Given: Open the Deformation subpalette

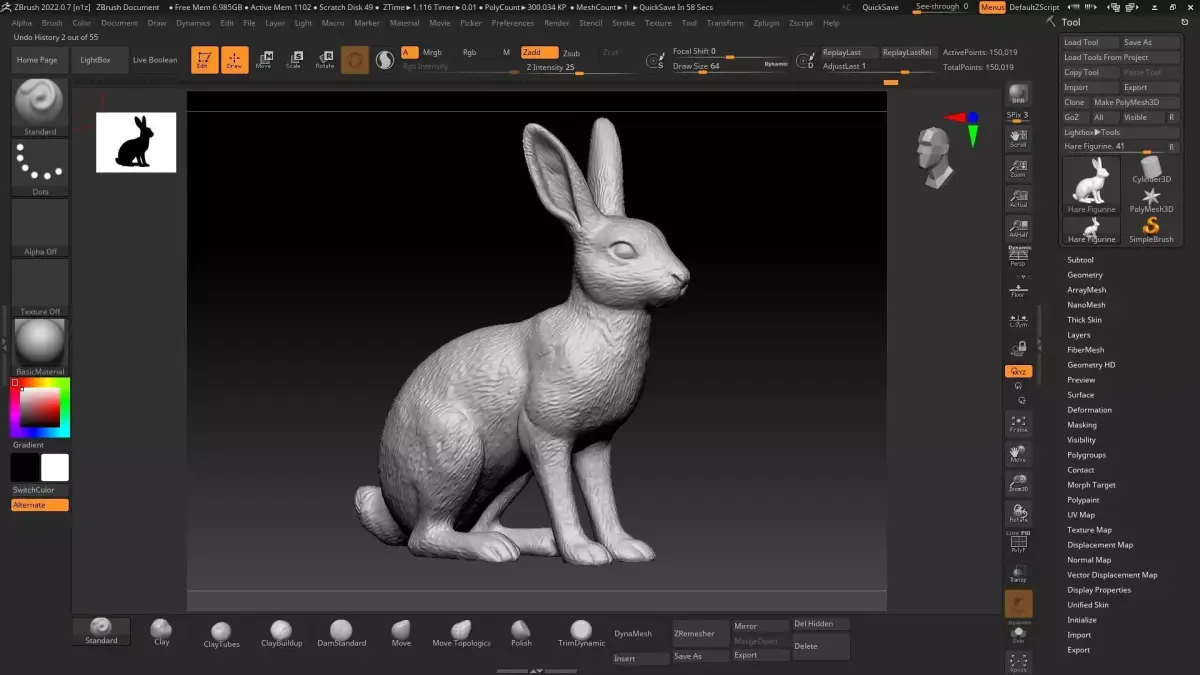Looking at the screenshot, I should [x=1089, y=410].
